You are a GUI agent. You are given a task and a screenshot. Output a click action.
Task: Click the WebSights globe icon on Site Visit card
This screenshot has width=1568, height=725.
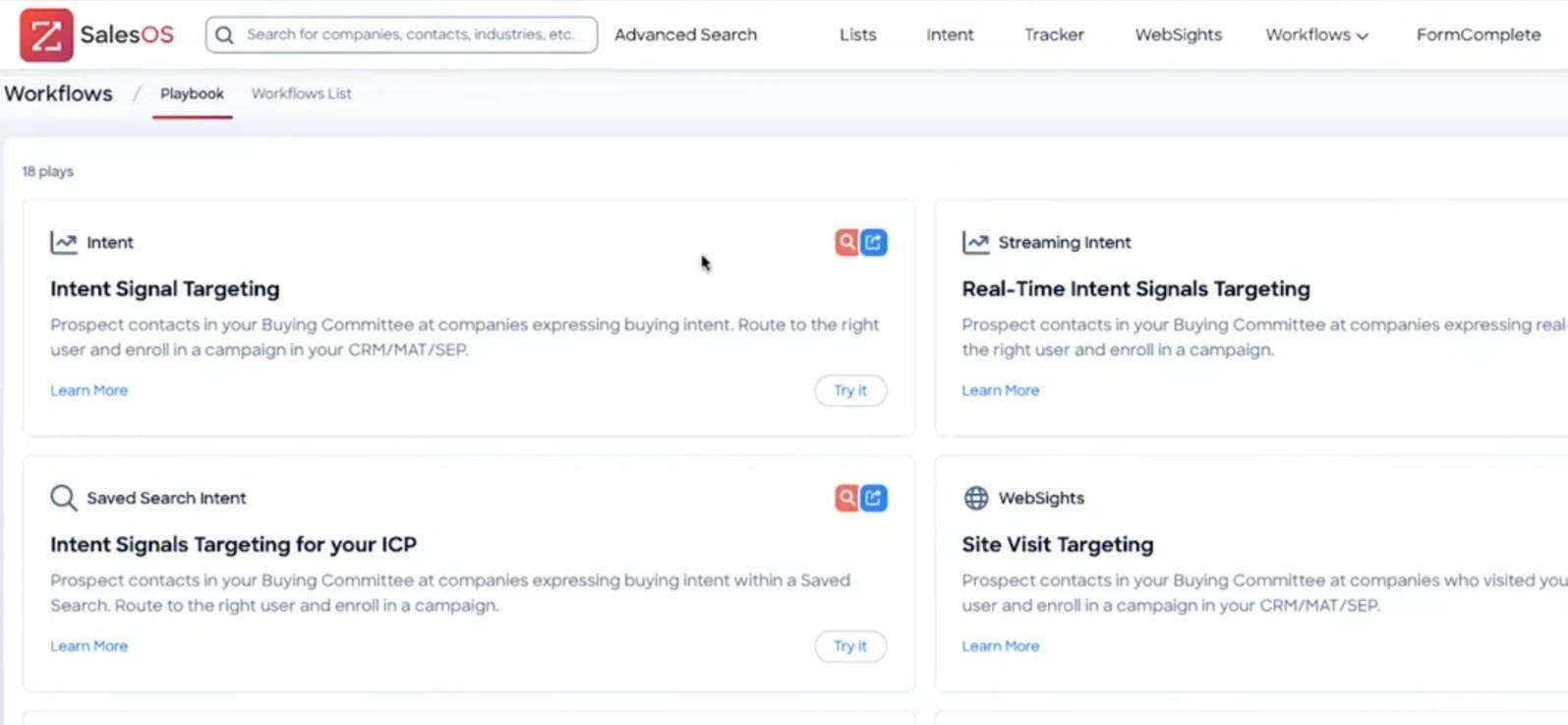tap(975, 498)
